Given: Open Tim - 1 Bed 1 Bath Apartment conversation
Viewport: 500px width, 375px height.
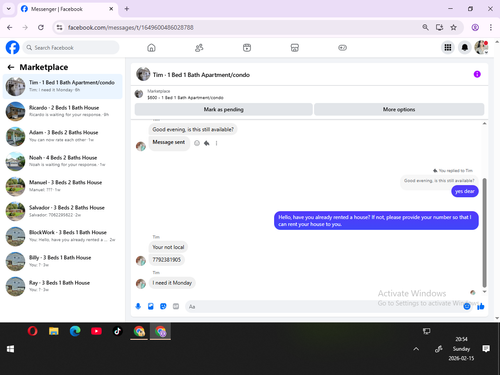Looking at the screenshot, I should pos(63,86).
